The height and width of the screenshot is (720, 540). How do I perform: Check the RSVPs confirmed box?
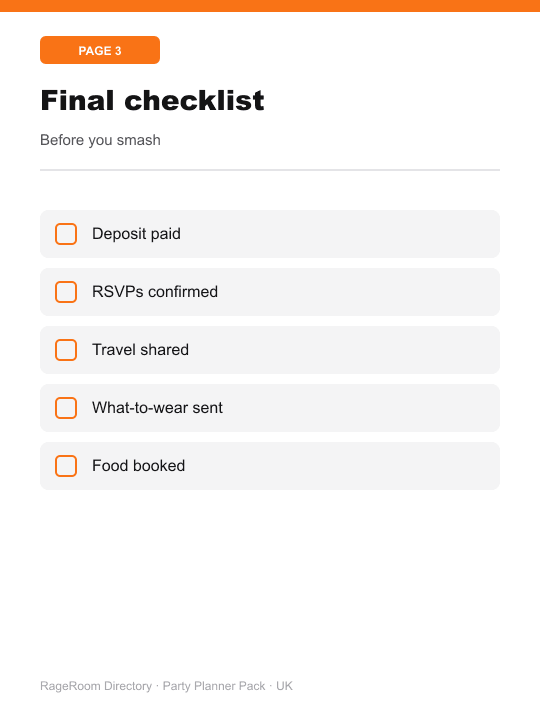66,292
